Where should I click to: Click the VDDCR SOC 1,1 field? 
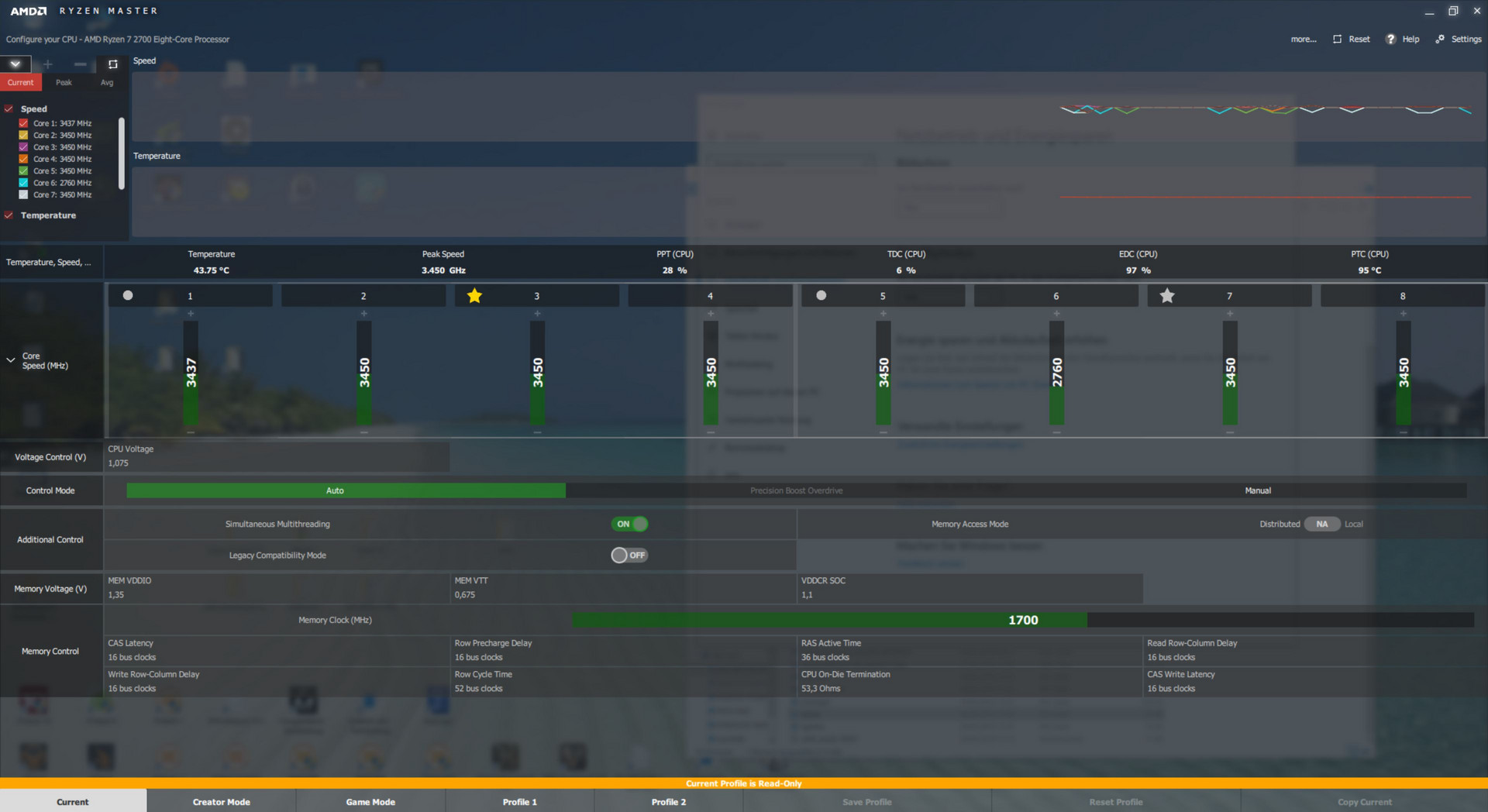coord(970,588)
